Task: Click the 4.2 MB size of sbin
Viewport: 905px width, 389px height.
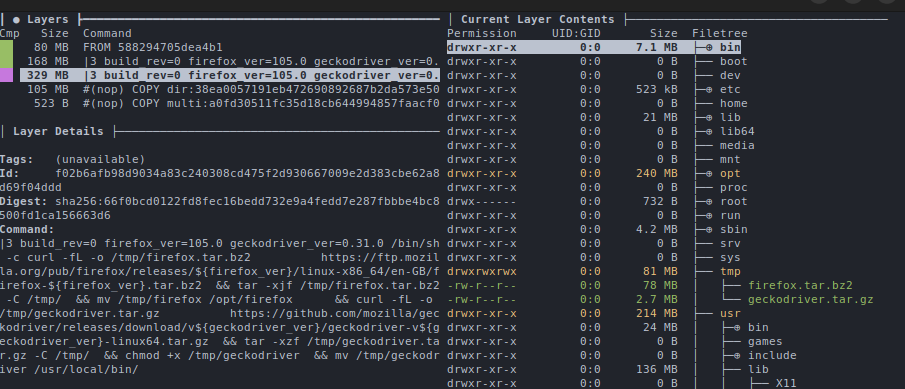Action: 657,230
